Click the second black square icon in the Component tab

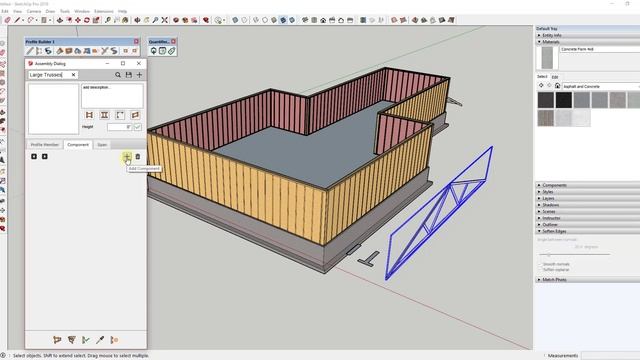[x=44, y=156]
